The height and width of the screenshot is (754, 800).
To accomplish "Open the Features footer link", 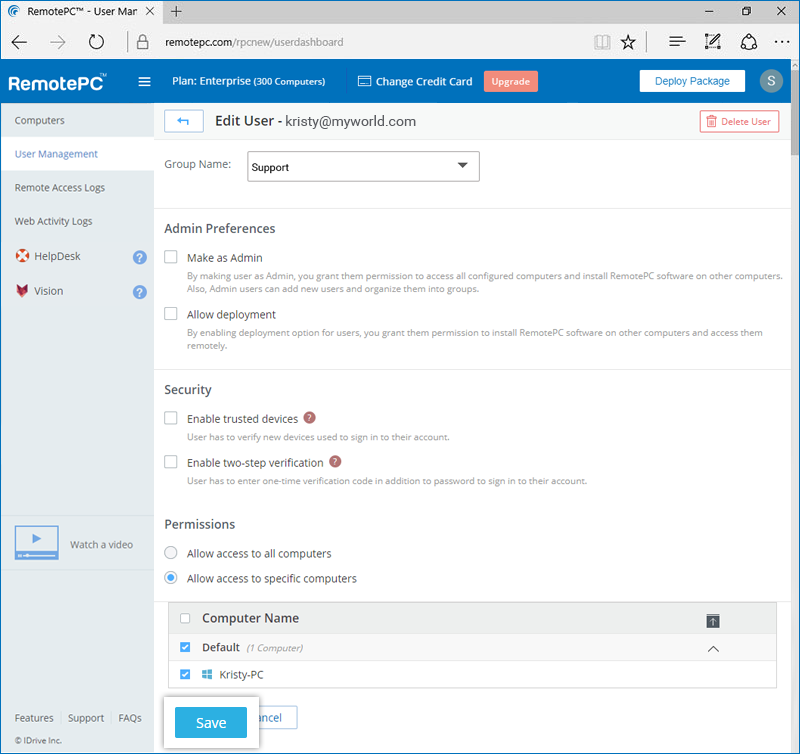I will [x=34, y=718].
